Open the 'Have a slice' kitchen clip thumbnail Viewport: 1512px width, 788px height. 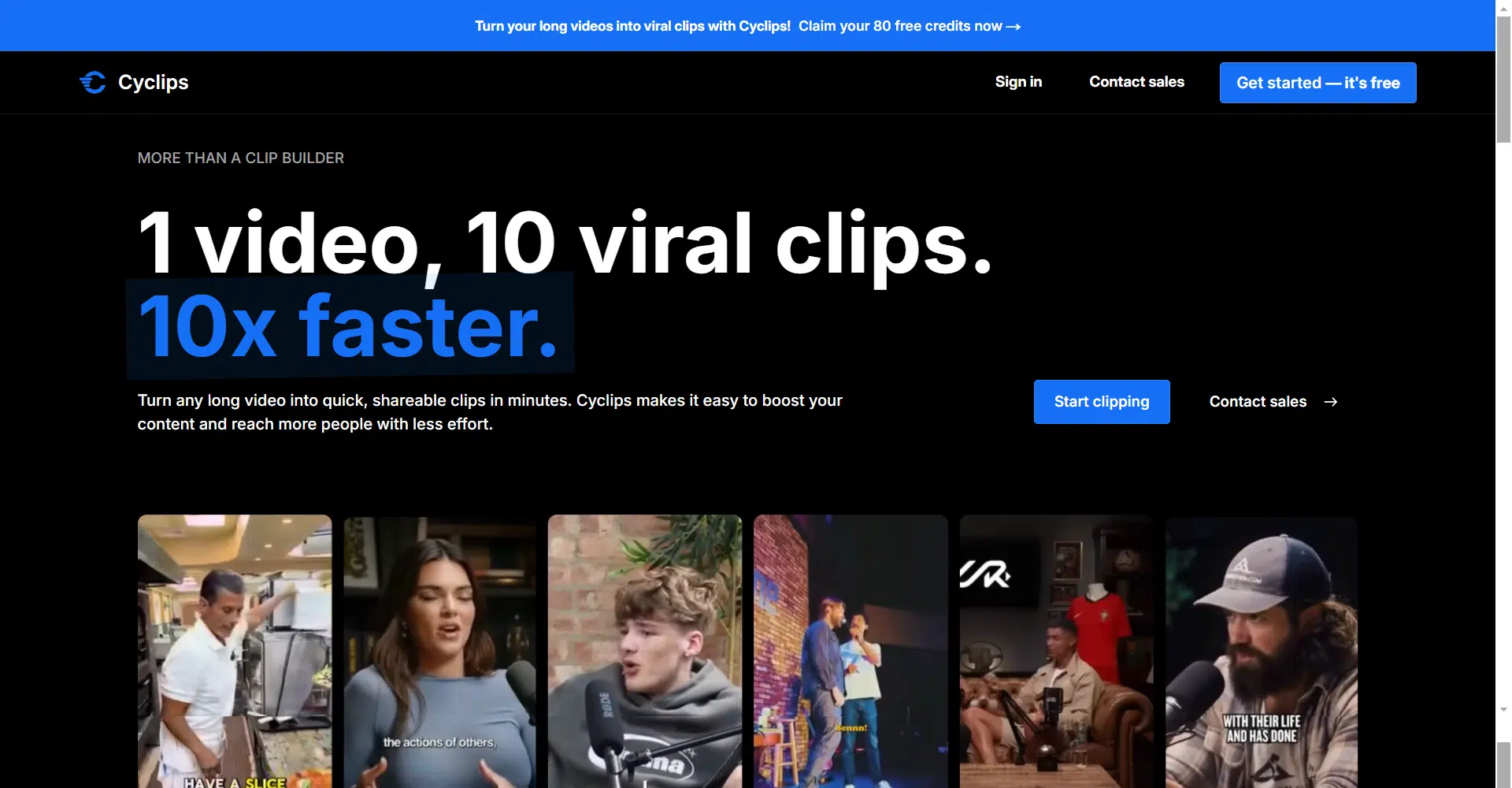pyautogui.click(x=235, y=650)
